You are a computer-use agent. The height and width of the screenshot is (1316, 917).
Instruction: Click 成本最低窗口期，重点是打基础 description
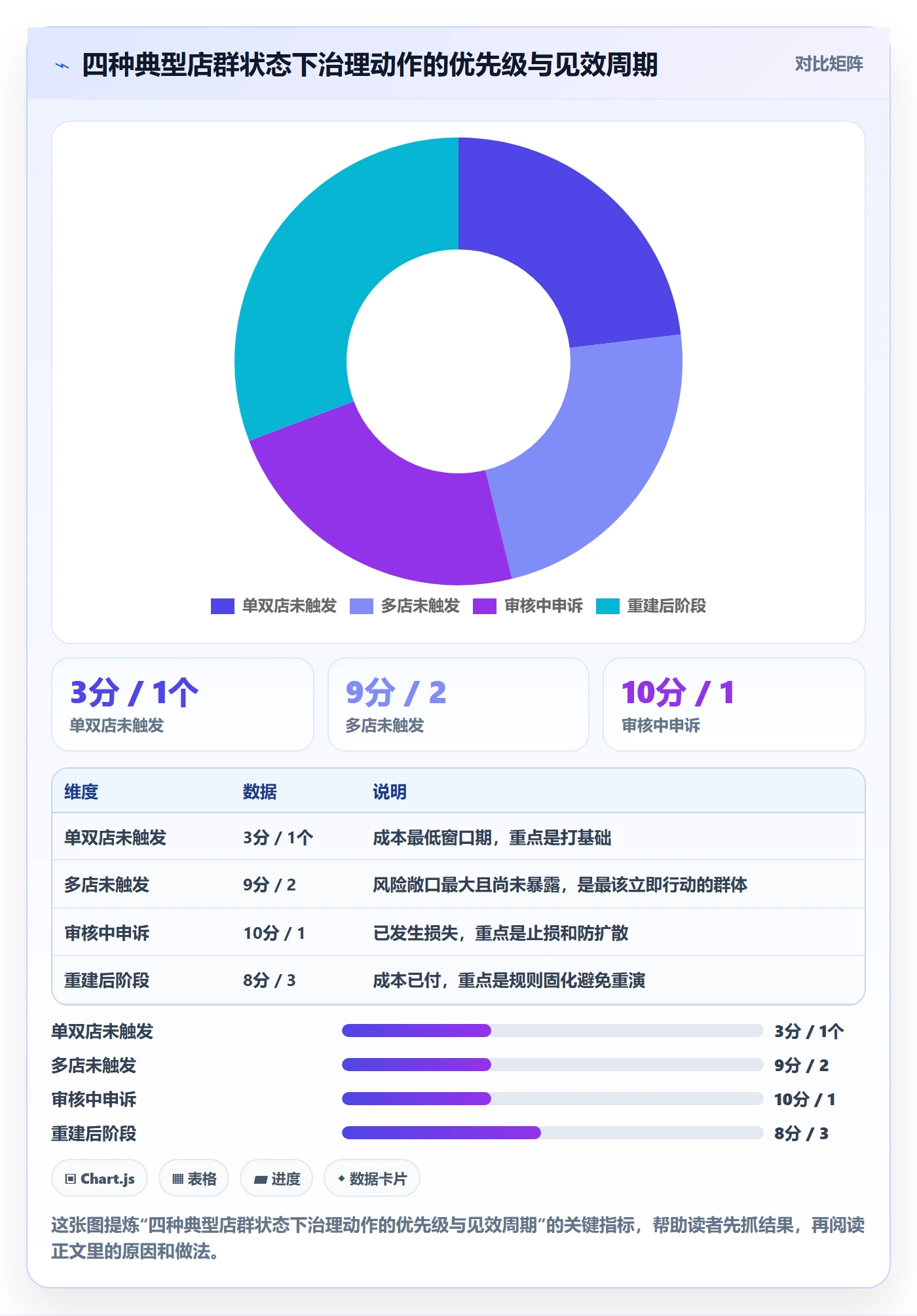point(492,838)
